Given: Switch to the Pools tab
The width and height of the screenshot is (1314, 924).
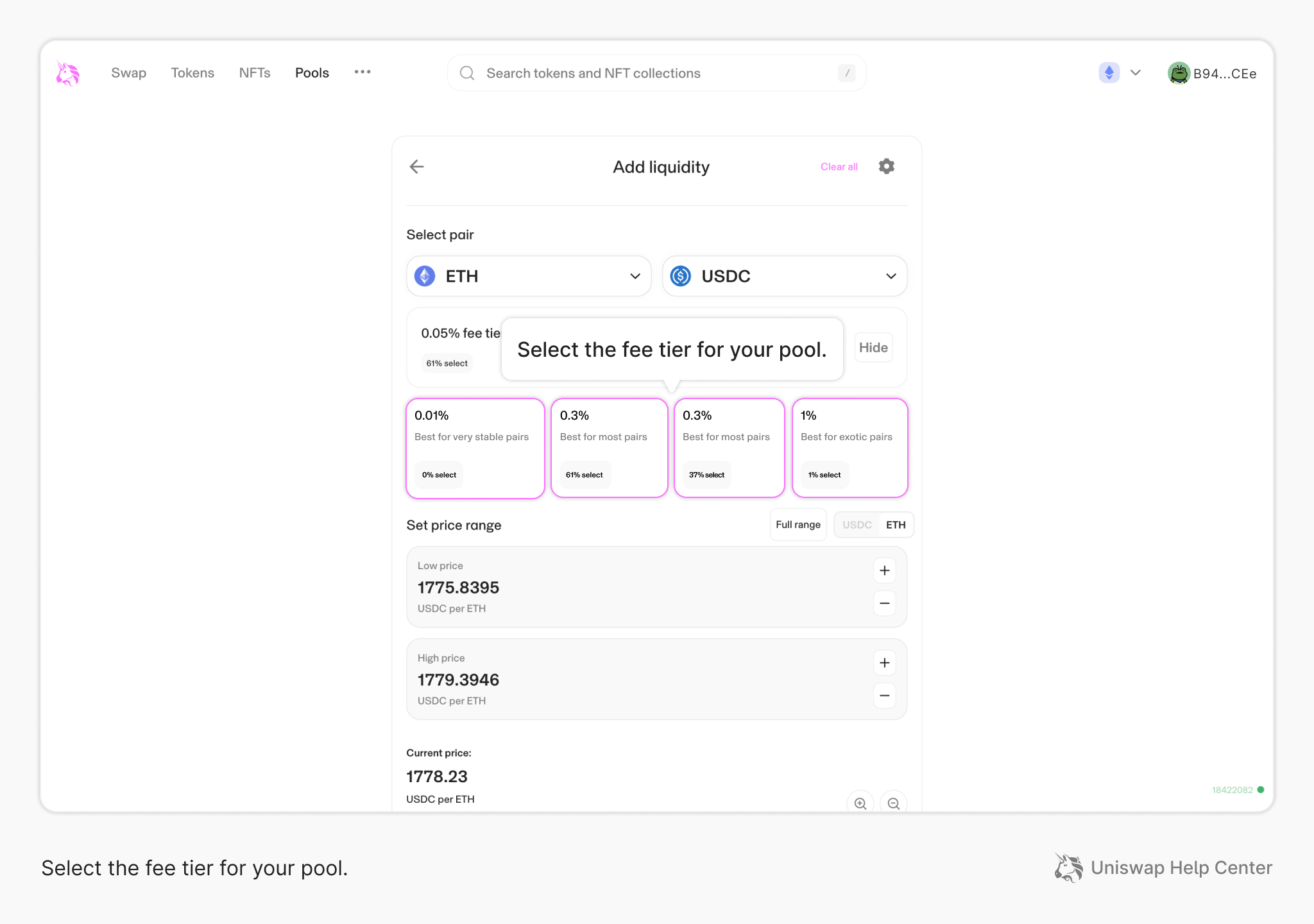Looking at the screenshot, I should click(312, 73).
